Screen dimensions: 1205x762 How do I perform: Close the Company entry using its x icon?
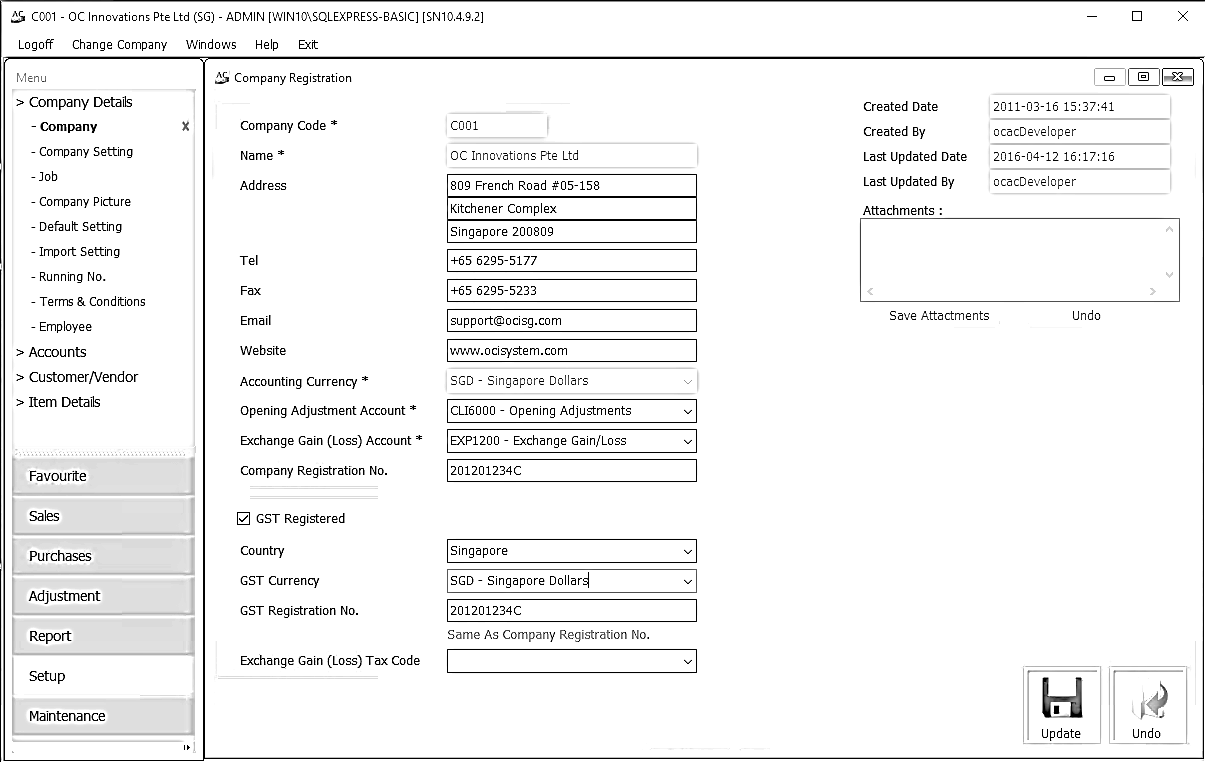coord(185,126)
